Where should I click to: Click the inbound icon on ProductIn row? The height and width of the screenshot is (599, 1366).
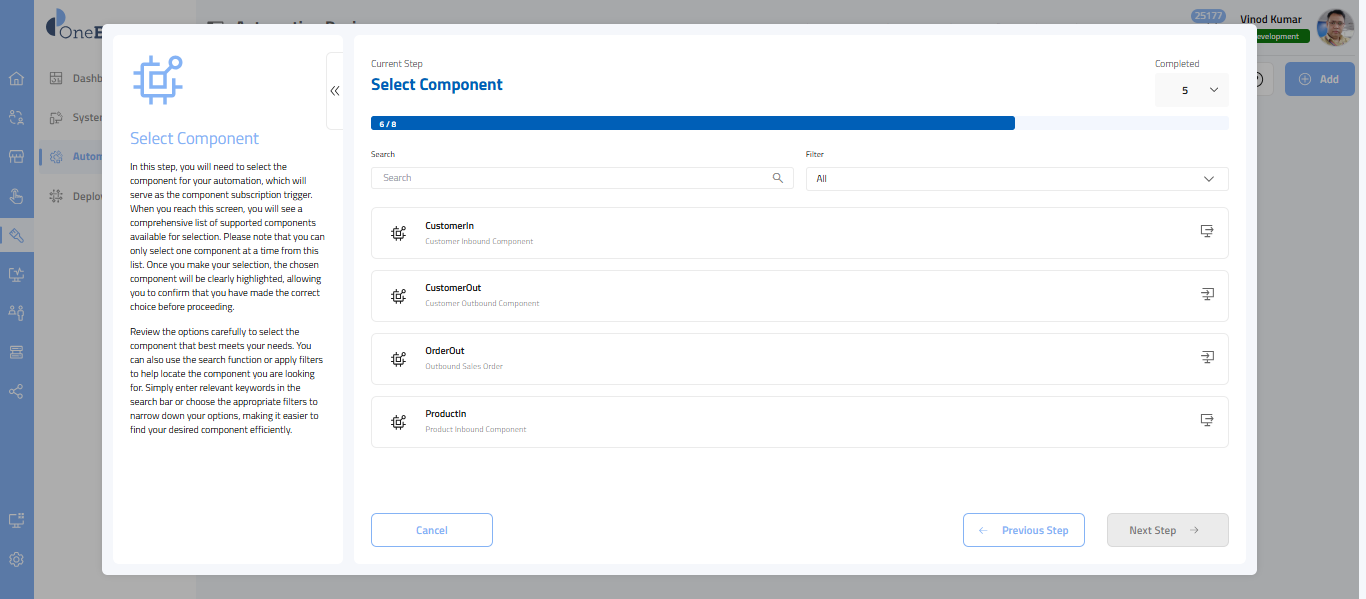click(1207, 420)
